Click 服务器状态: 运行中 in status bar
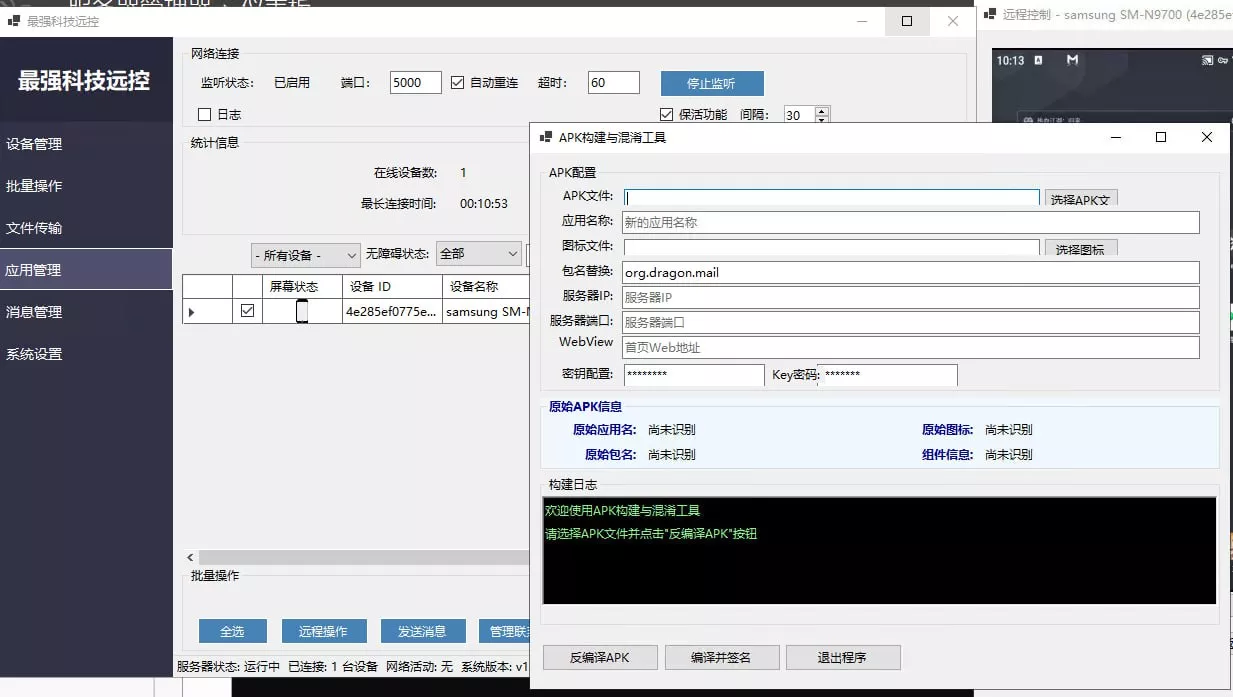The width and height of the screenshot is (1233, 697). [229, 666]
